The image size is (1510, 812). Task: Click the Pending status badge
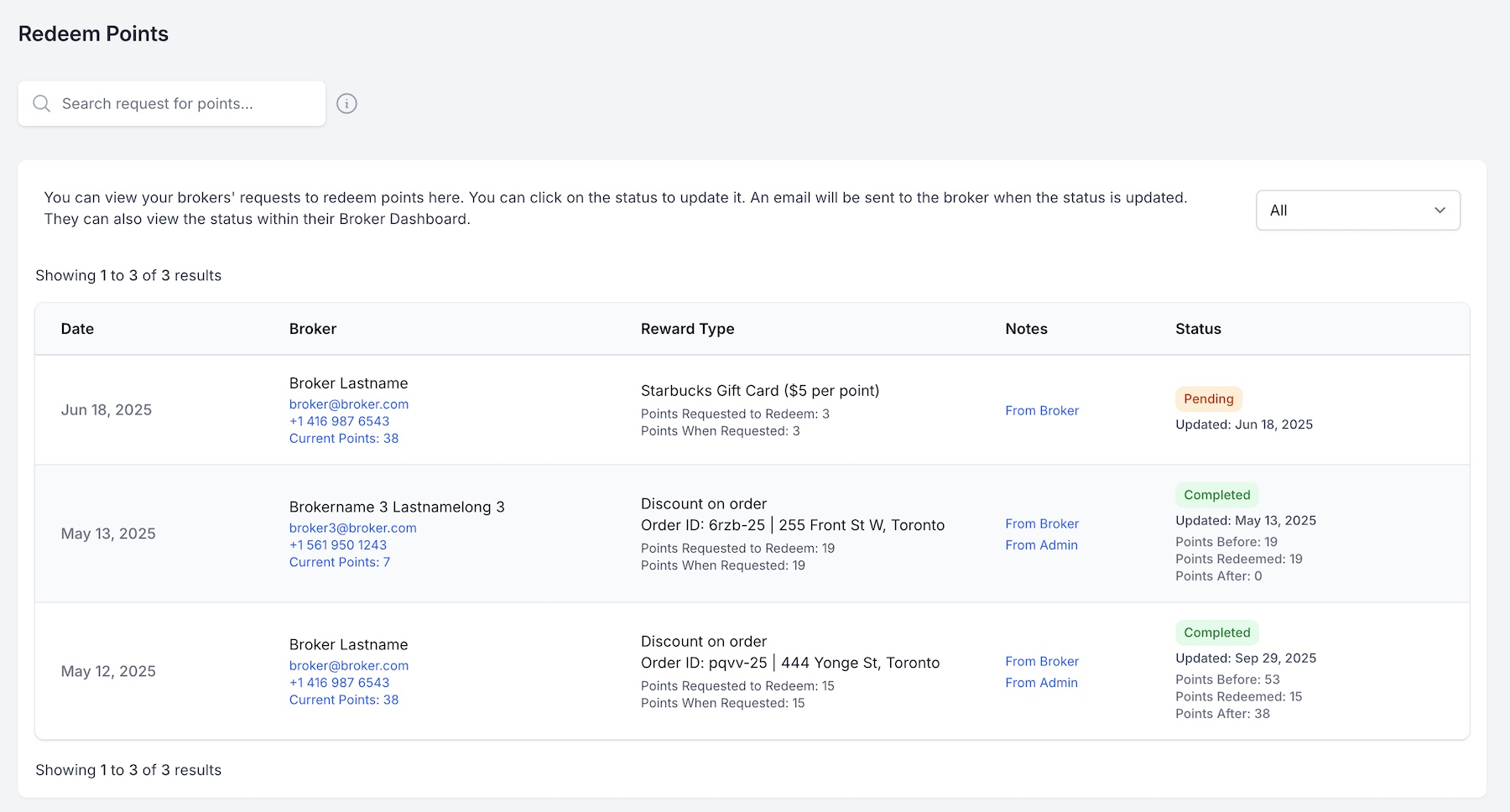pos(1208,399)
